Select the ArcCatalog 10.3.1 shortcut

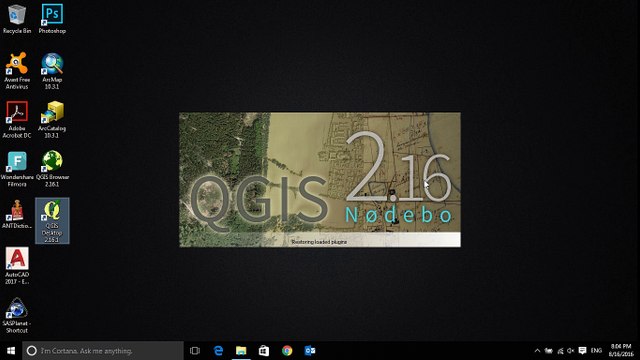tap(52, 120)
